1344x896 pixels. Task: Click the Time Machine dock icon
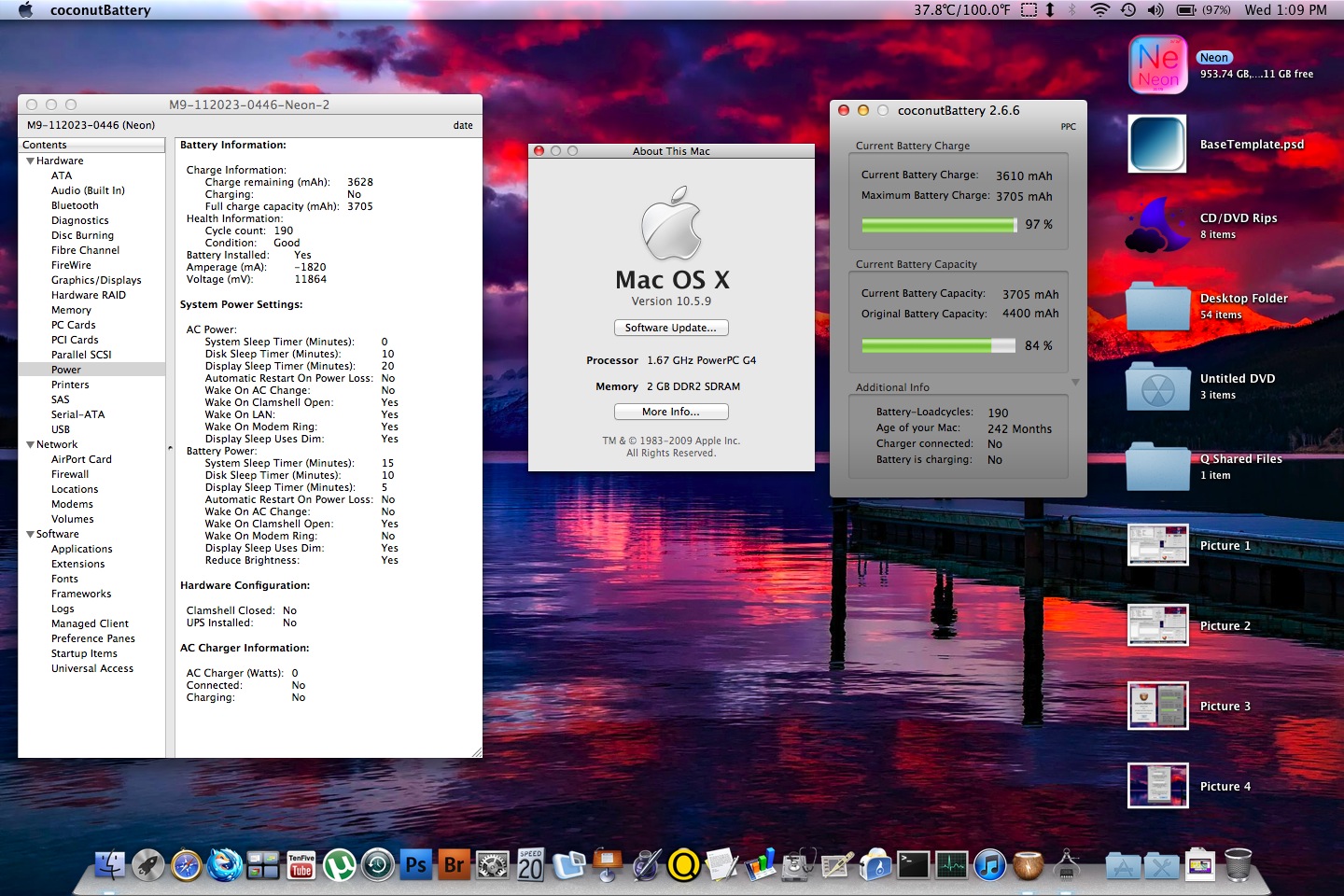pyautogui.click(x=378, y=865)
